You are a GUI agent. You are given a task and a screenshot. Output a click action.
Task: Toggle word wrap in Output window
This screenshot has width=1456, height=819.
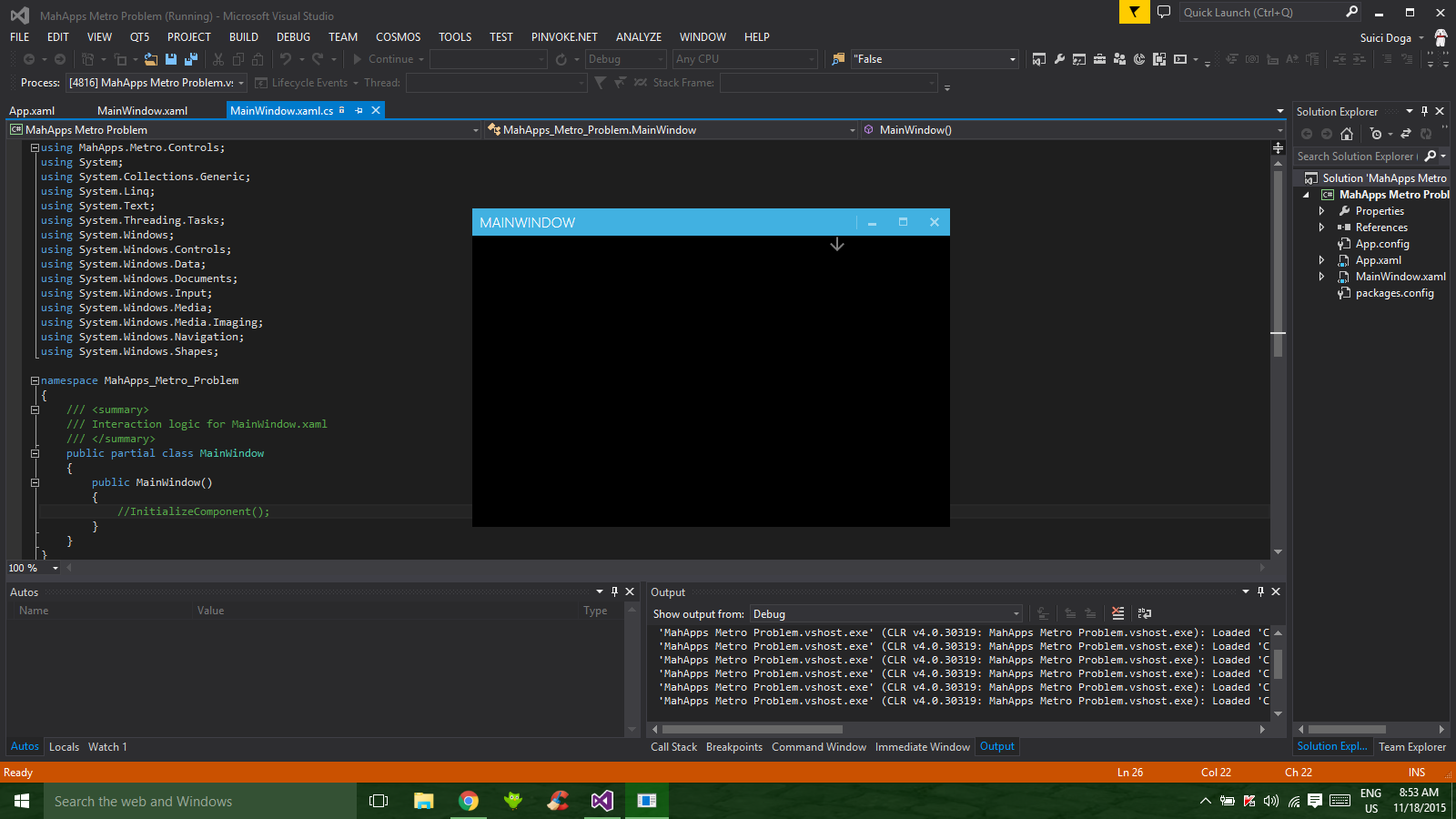(x=1145, y=613)
